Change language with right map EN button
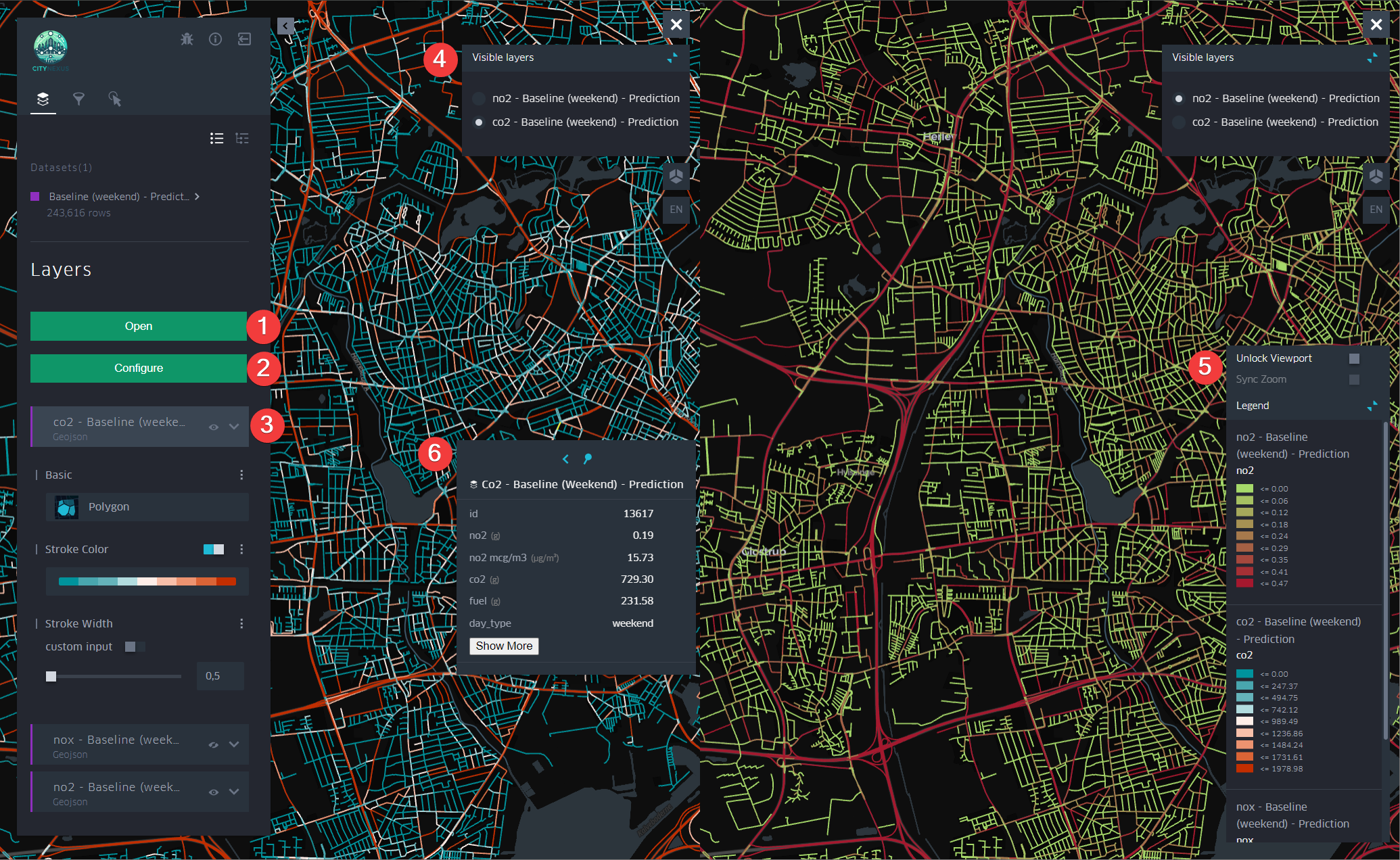1400x860 pixels. 1376,210
